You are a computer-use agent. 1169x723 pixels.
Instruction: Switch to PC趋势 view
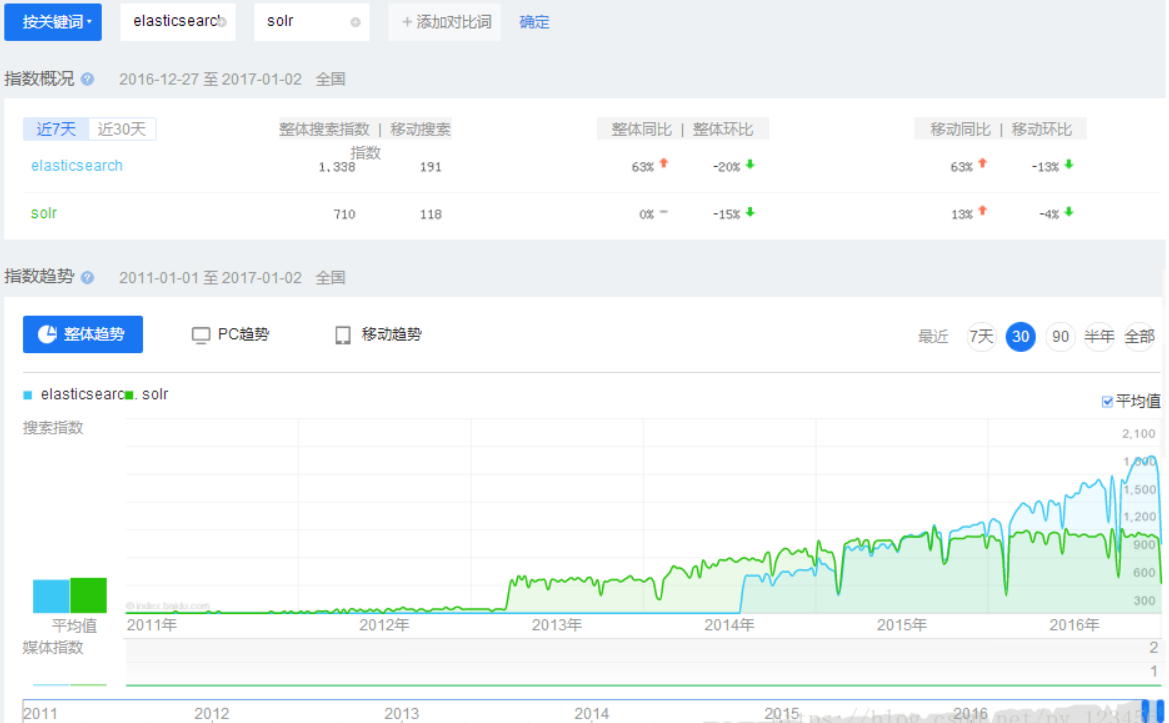click(x=230, y=335)
